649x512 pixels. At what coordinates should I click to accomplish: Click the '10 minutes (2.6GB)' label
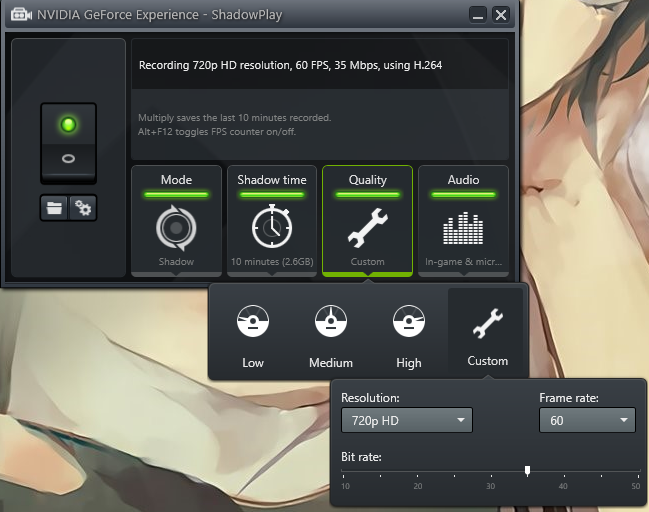[272, 262]
